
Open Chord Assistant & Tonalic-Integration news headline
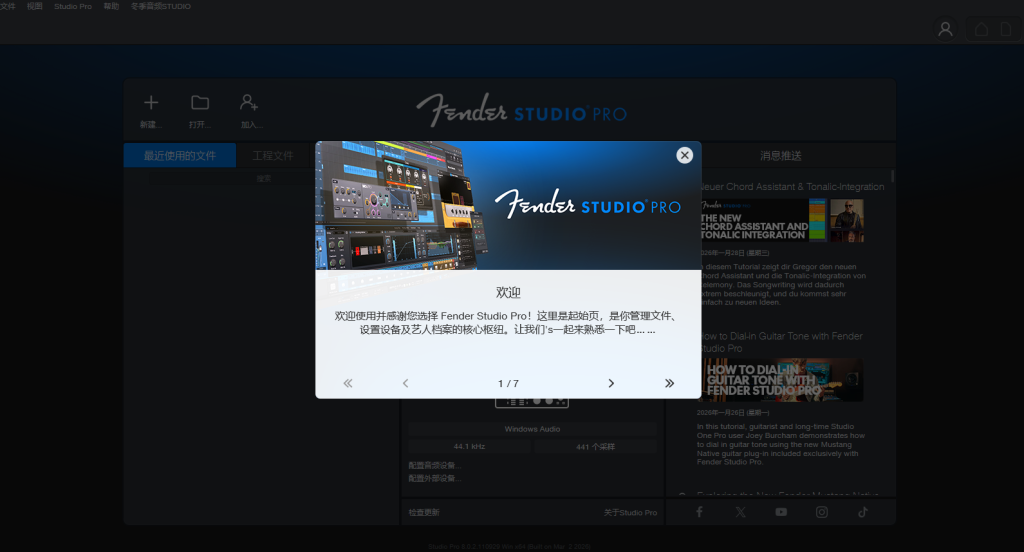793,187
